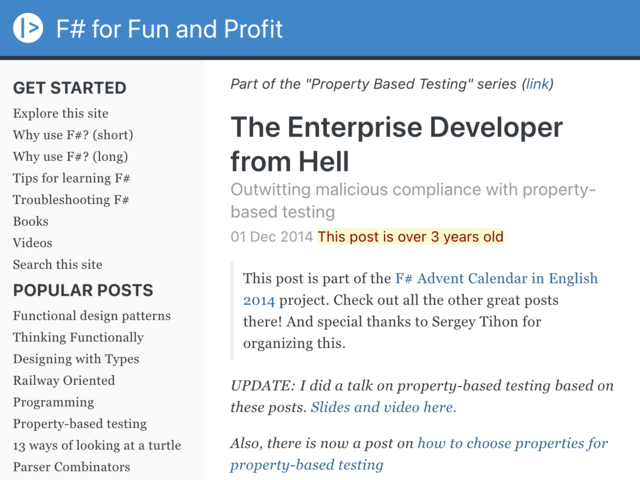This screenshot has width=640, height=480.
Task: Go to Explore this site
Action: 61,113
